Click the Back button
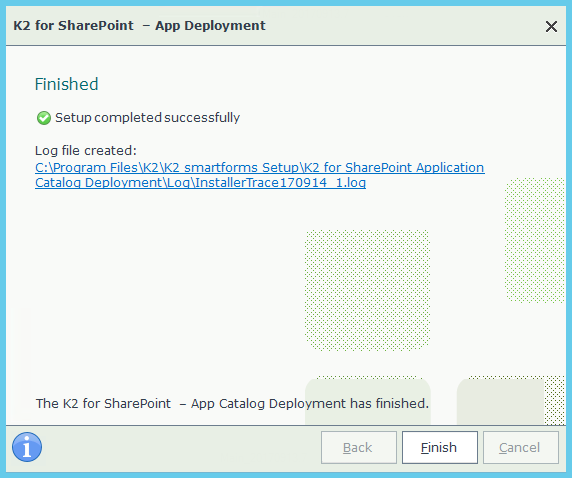The height and width of the screenshot is (478, 572). [359, 447]
